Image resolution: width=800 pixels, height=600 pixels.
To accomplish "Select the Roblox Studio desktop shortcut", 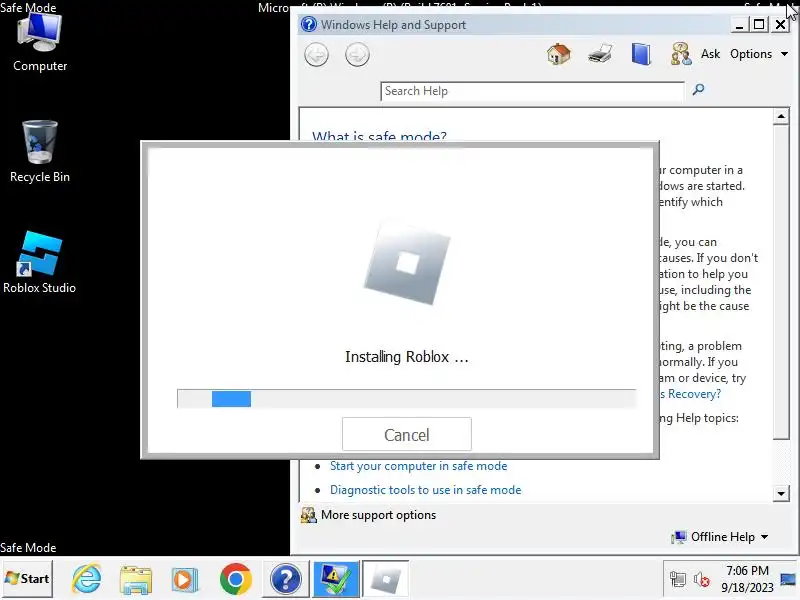I will (x=39, y=262).
